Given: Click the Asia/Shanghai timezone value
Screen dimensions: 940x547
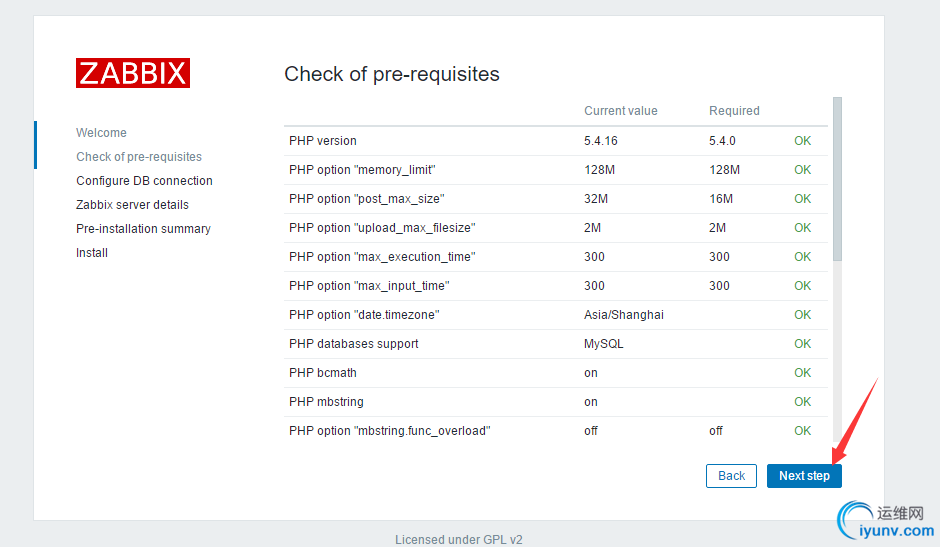Looking at the screenshot, I should [624, 315].
